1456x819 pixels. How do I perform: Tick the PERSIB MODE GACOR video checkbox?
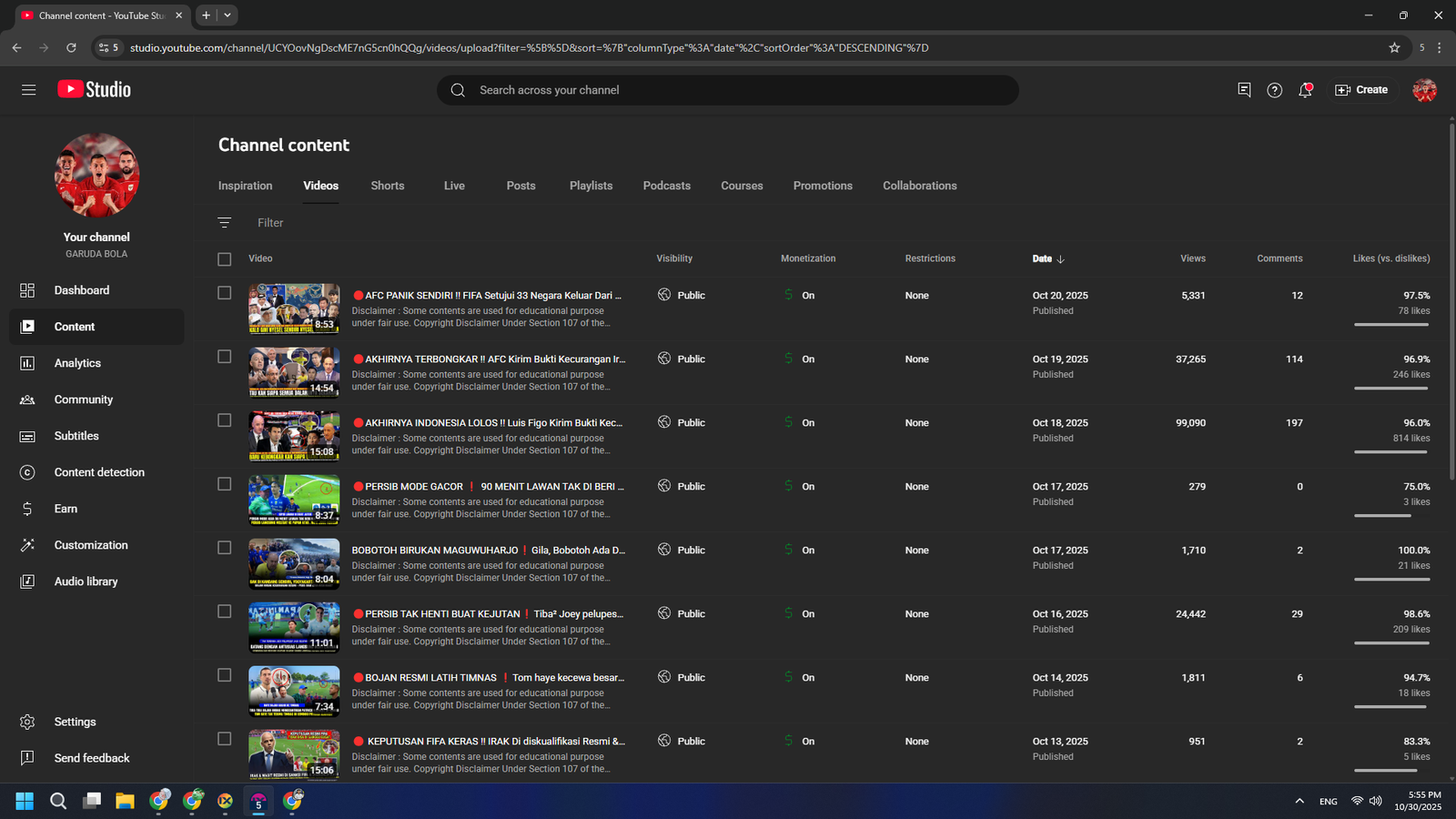point(225,484)
